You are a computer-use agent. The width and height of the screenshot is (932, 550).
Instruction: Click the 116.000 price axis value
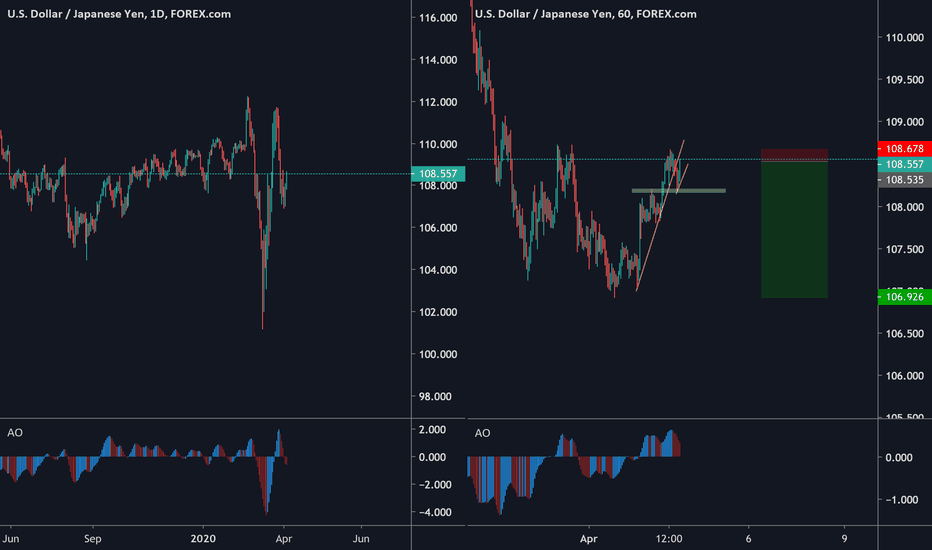[438, 18]
